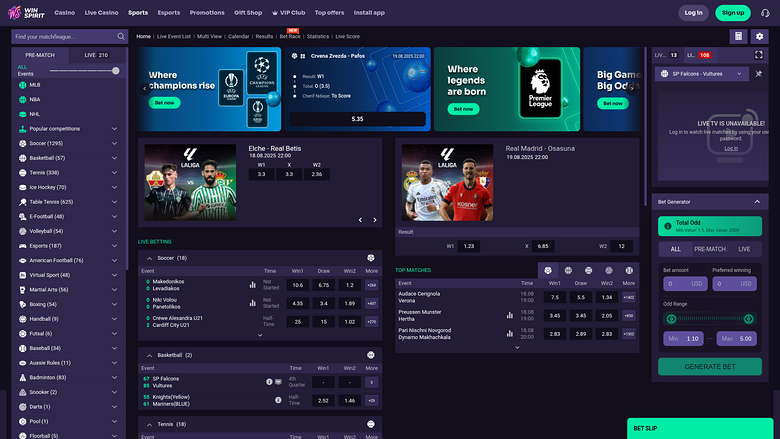Select soccer filter icon in Top Matches
Screen dimensions: 780x439
click(548, 270)
